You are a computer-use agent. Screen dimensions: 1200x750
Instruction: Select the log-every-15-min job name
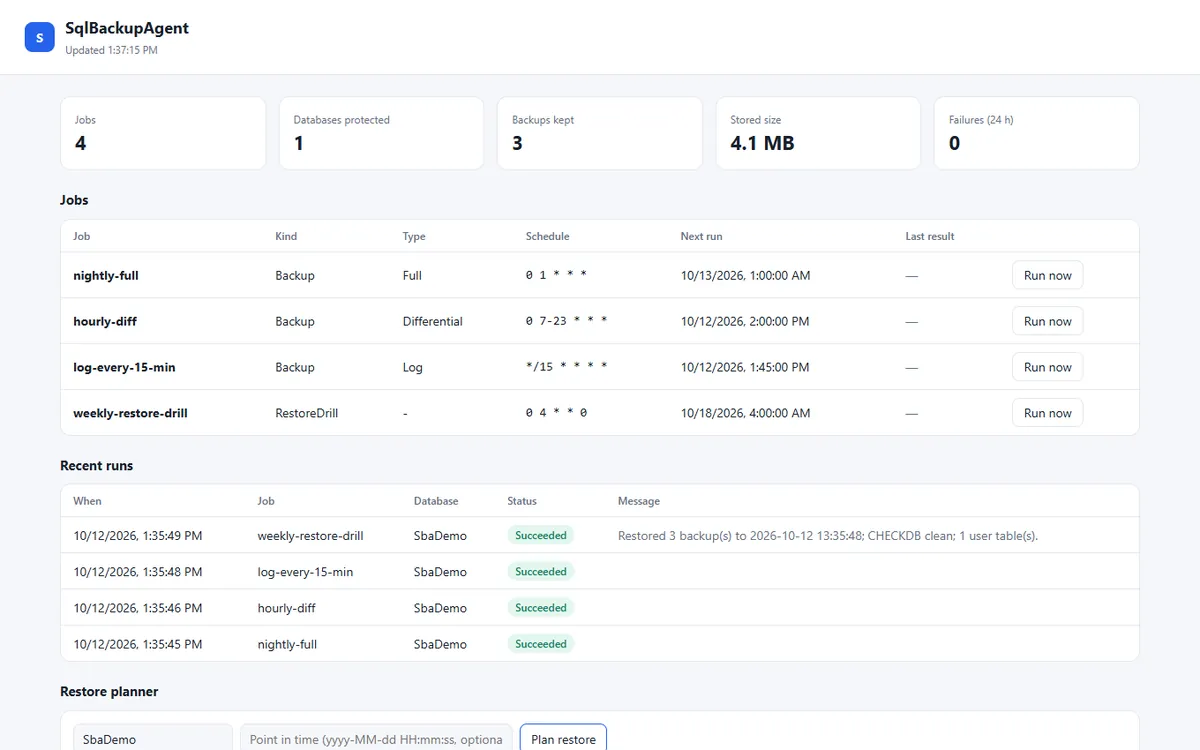(x=124, y=367)
